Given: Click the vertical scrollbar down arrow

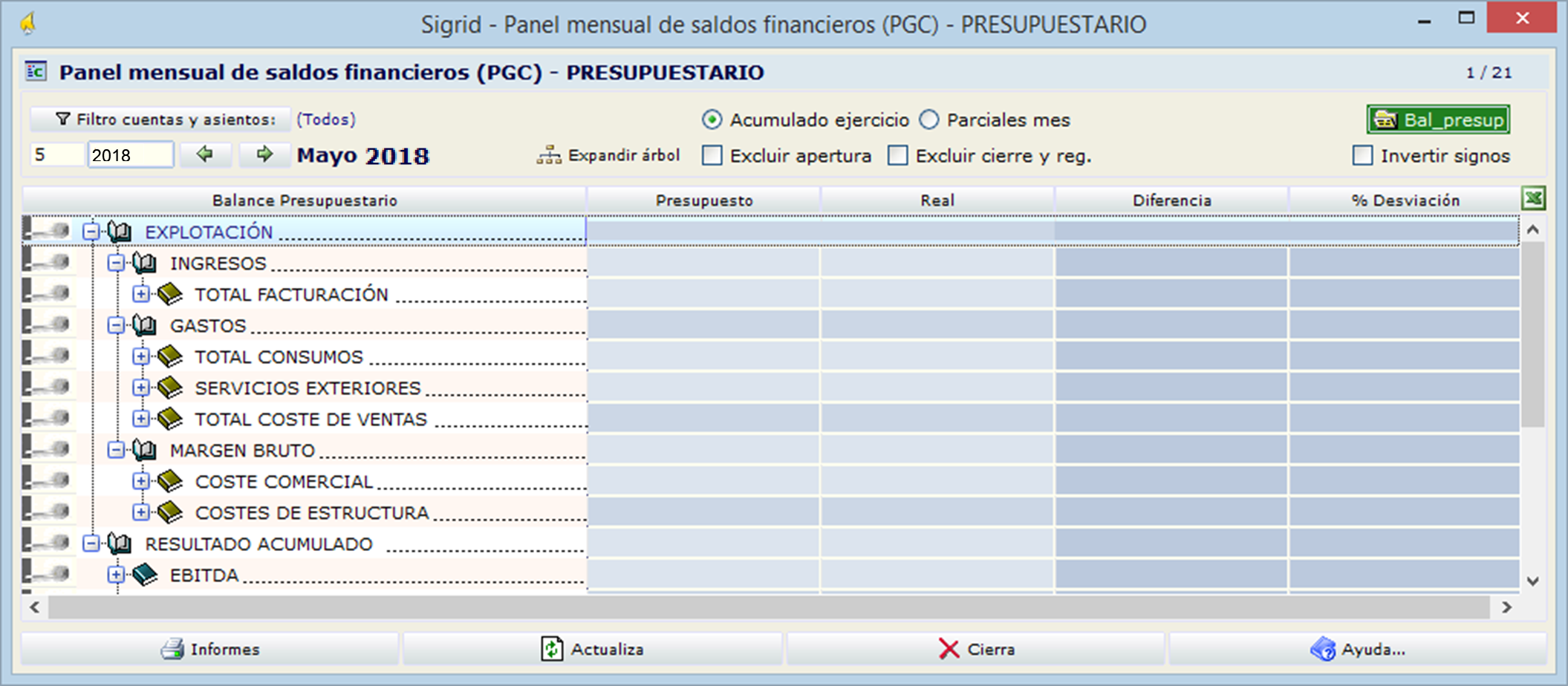Looking at the screenshot, I should click(x=1533, y=581).
